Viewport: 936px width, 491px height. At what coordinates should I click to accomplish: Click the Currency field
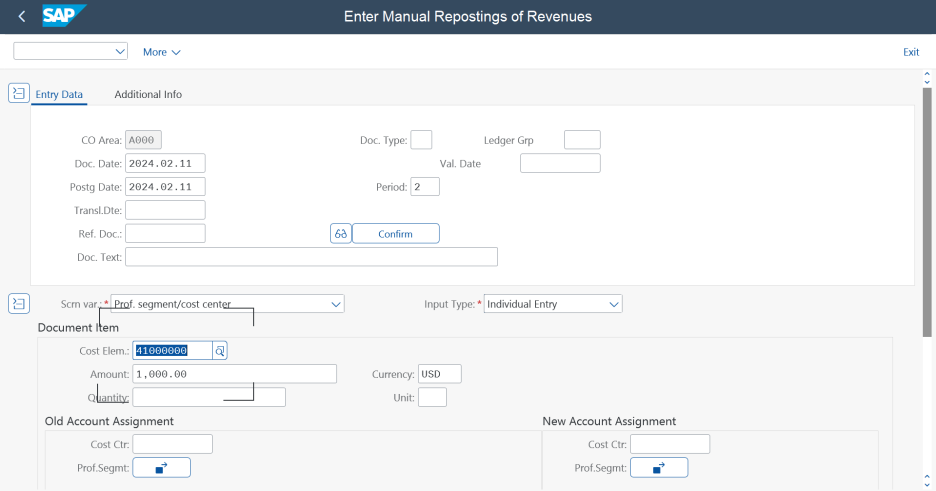[x=440, y=374]
